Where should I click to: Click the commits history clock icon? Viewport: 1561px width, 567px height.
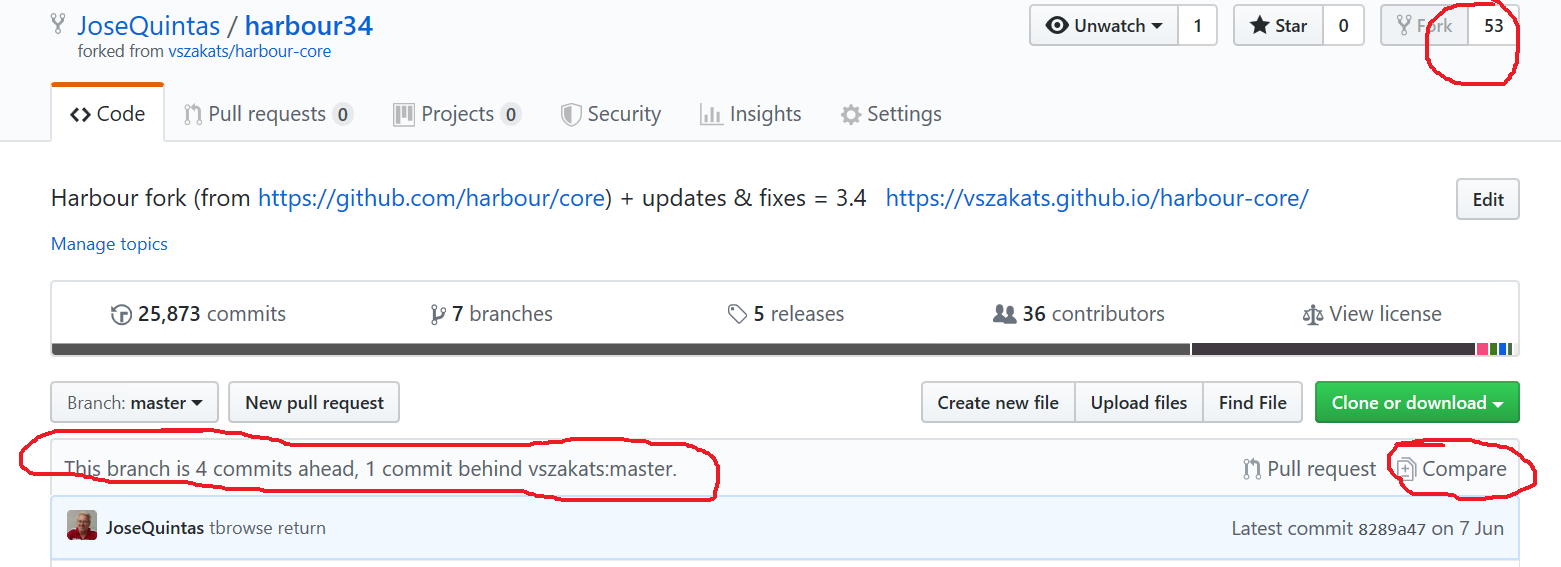coord(121,315)
